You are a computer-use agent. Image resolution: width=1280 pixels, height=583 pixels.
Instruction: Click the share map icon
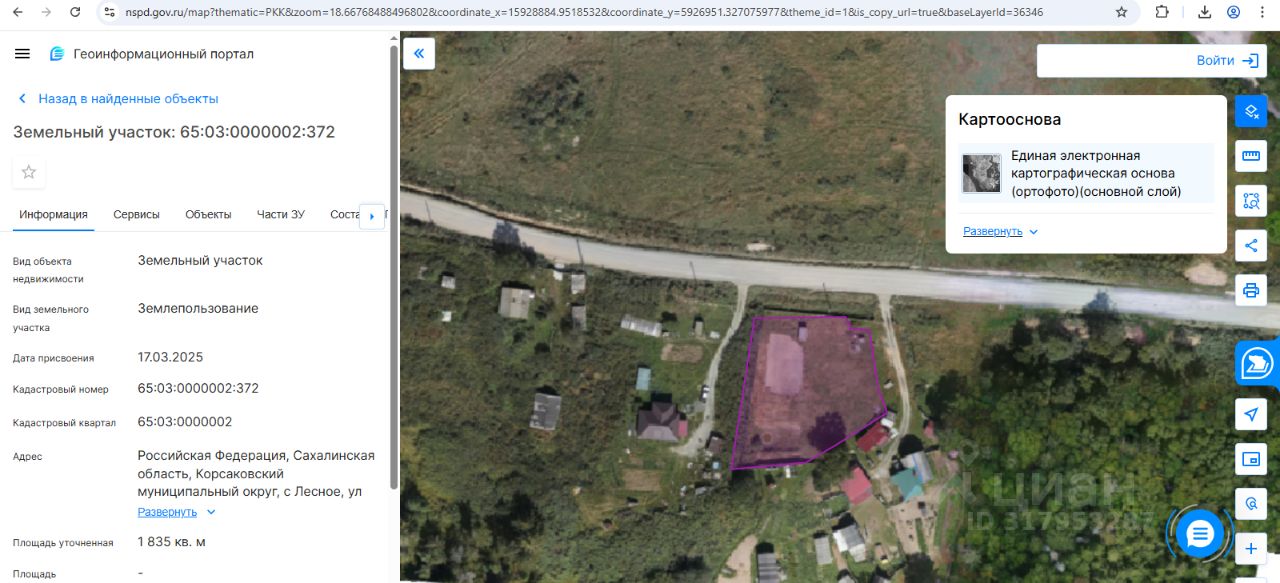click(1251, 245)
